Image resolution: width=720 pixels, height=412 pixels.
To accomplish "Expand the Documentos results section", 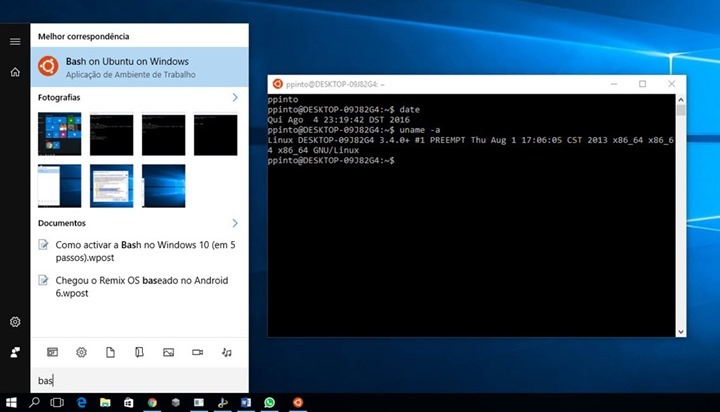I will [235, 223].
